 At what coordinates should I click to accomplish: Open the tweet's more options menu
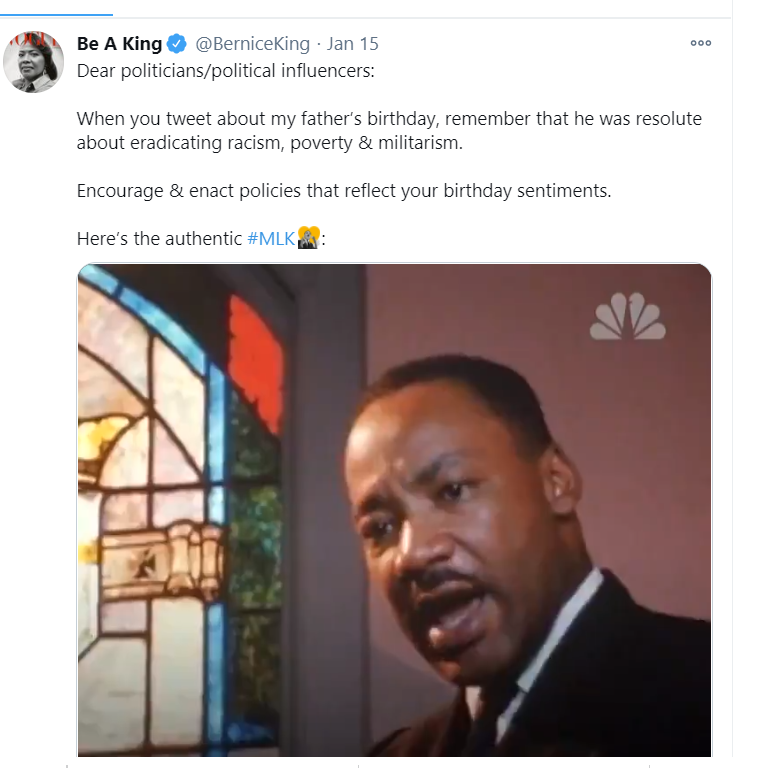pyautogui.click(x=700, y=44)
